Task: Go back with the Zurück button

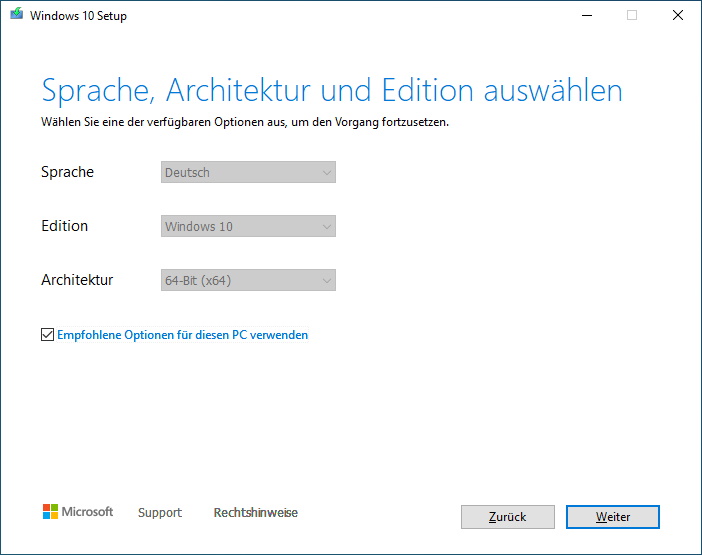Action: [508, 517]
